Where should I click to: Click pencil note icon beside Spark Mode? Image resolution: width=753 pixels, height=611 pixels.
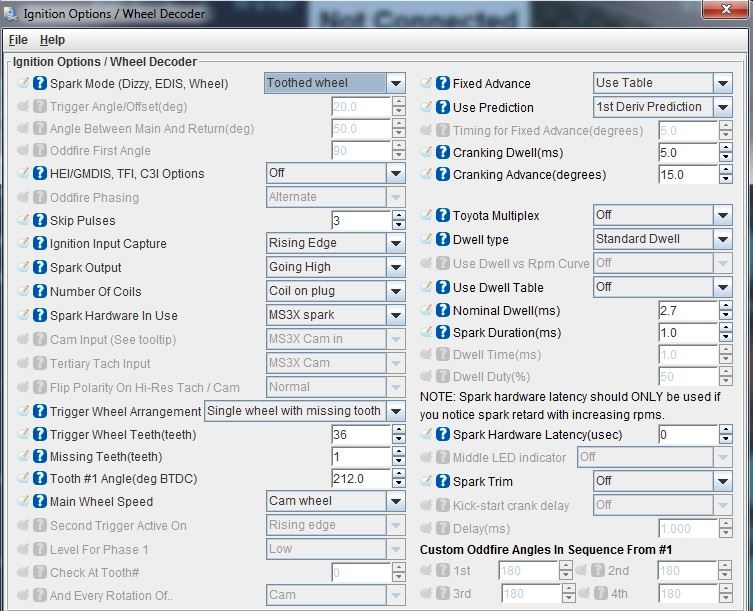[x=23, y=83]
